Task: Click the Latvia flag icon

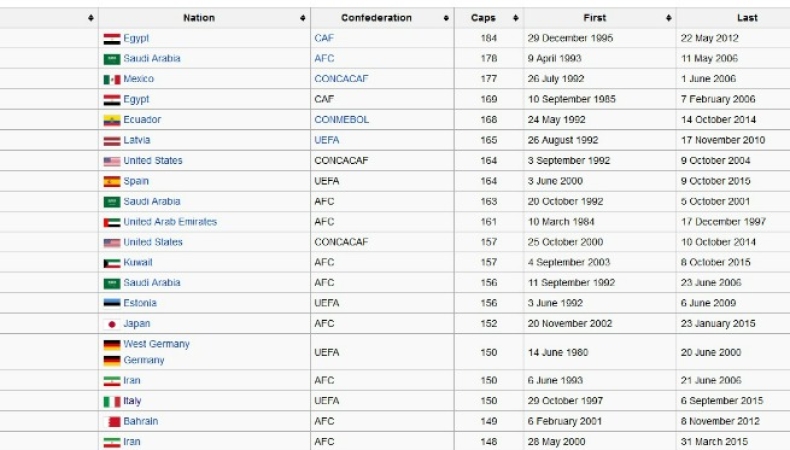Action: tap(112, 141)
